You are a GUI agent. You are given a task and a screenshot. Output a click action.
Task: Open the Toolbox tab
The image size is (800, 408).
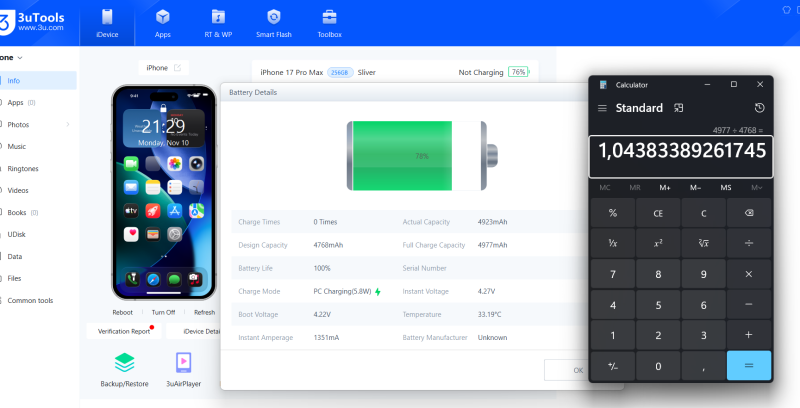pyautogui.click(x=330, y=23)
